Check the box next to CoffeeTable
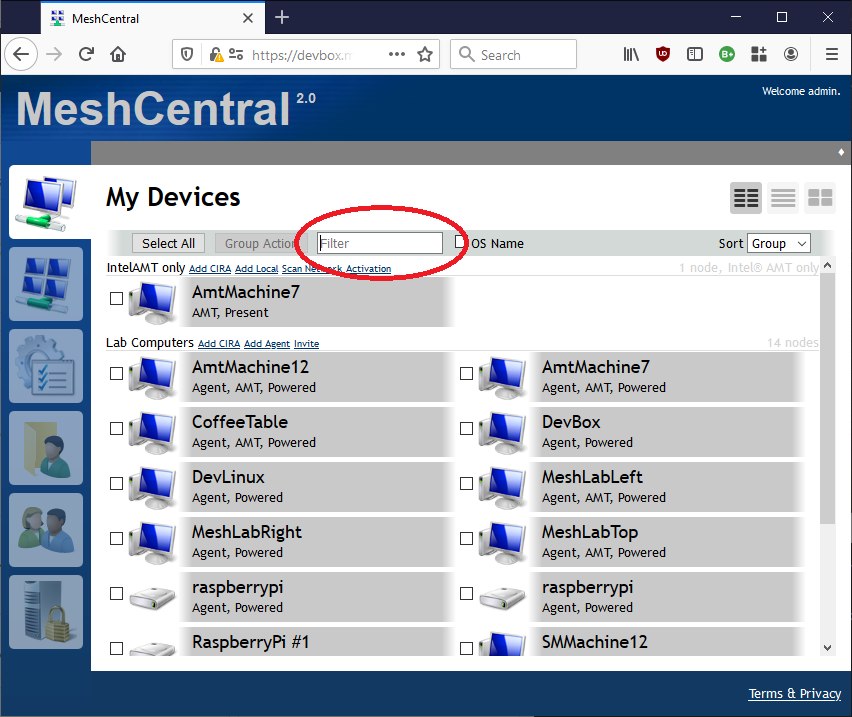The height and width of the screenshot is (717, 852). point(116,428)
